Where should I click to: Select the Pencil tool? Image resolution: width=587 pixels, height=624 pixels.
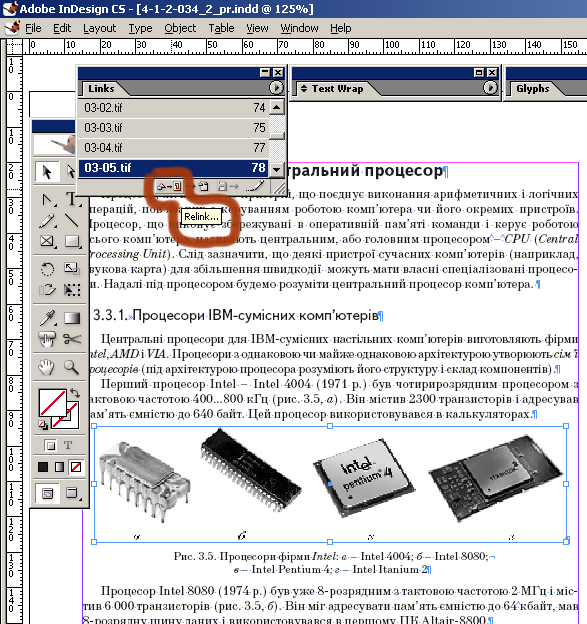[47, 220]
